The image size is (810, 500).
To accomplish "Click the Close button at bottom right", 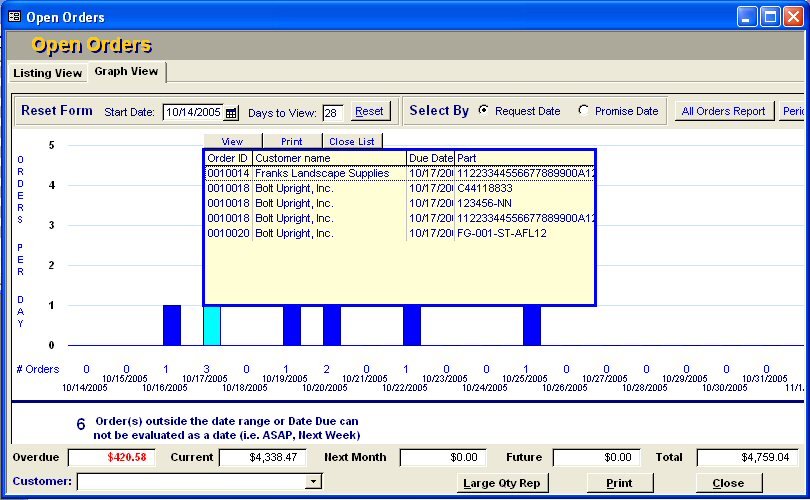I will pos(728,483).
